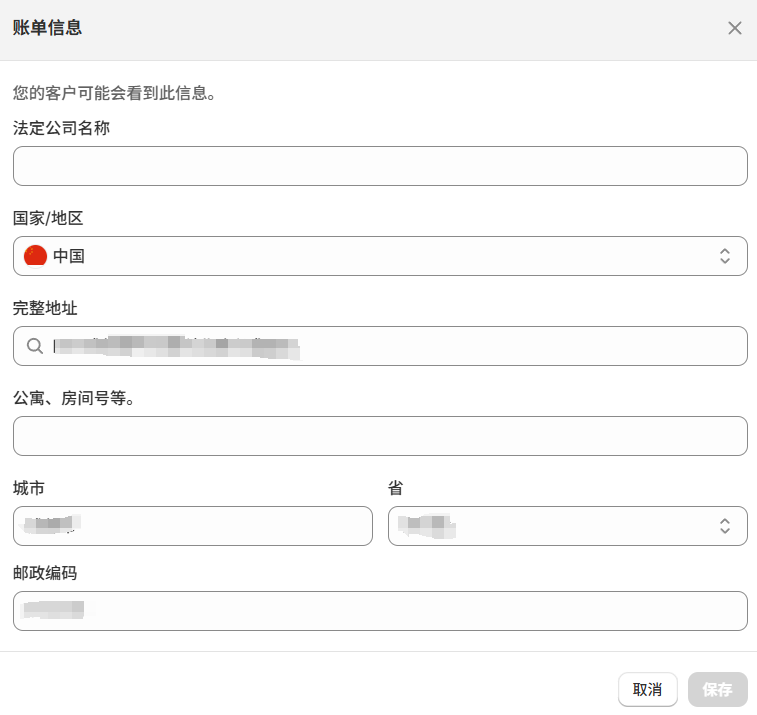Click the 邮政编码 label
This screenshot has height=715, width=757.
45,573
